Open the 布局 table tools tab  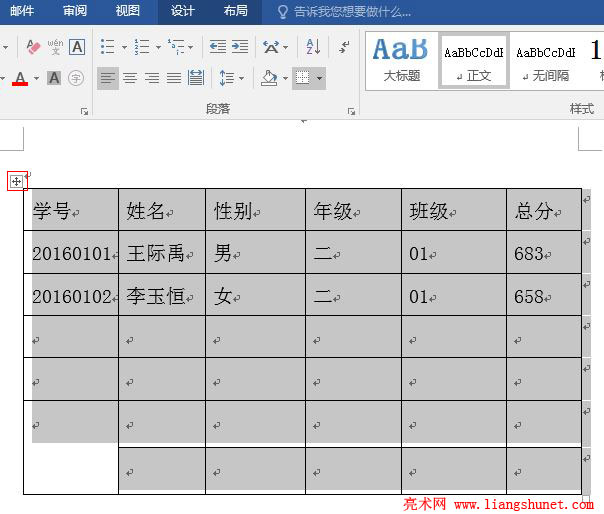tap(235, 11)
